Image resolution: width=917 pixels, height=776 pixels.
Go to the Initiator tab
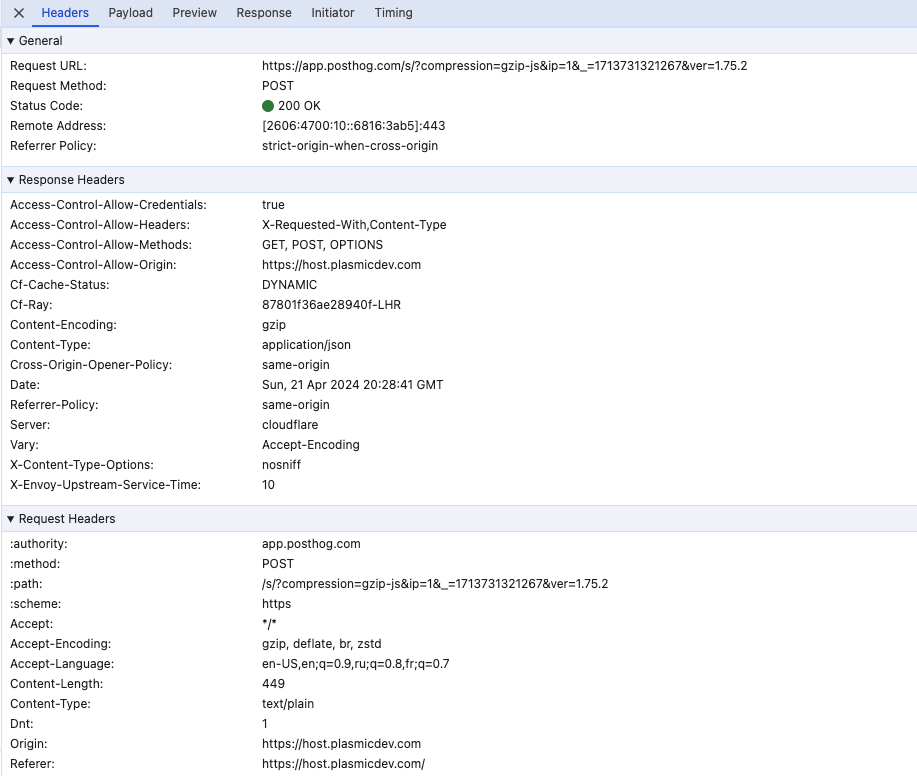tap(333, 13)
